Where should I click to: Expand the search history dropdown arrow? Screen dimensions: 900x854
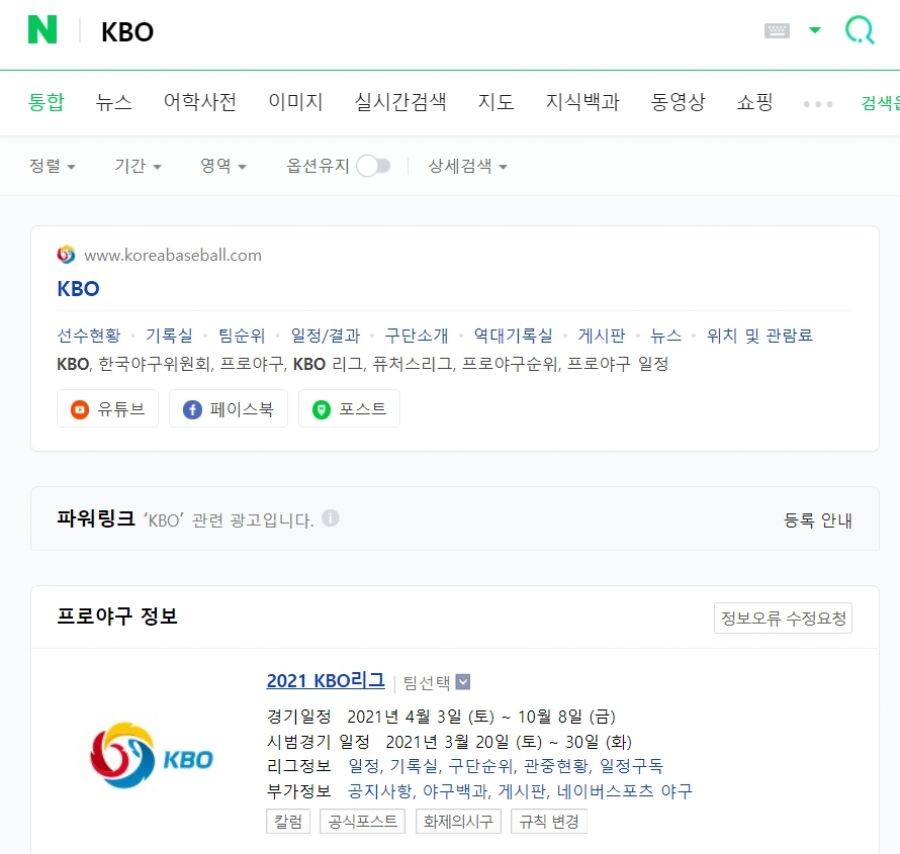815,31
